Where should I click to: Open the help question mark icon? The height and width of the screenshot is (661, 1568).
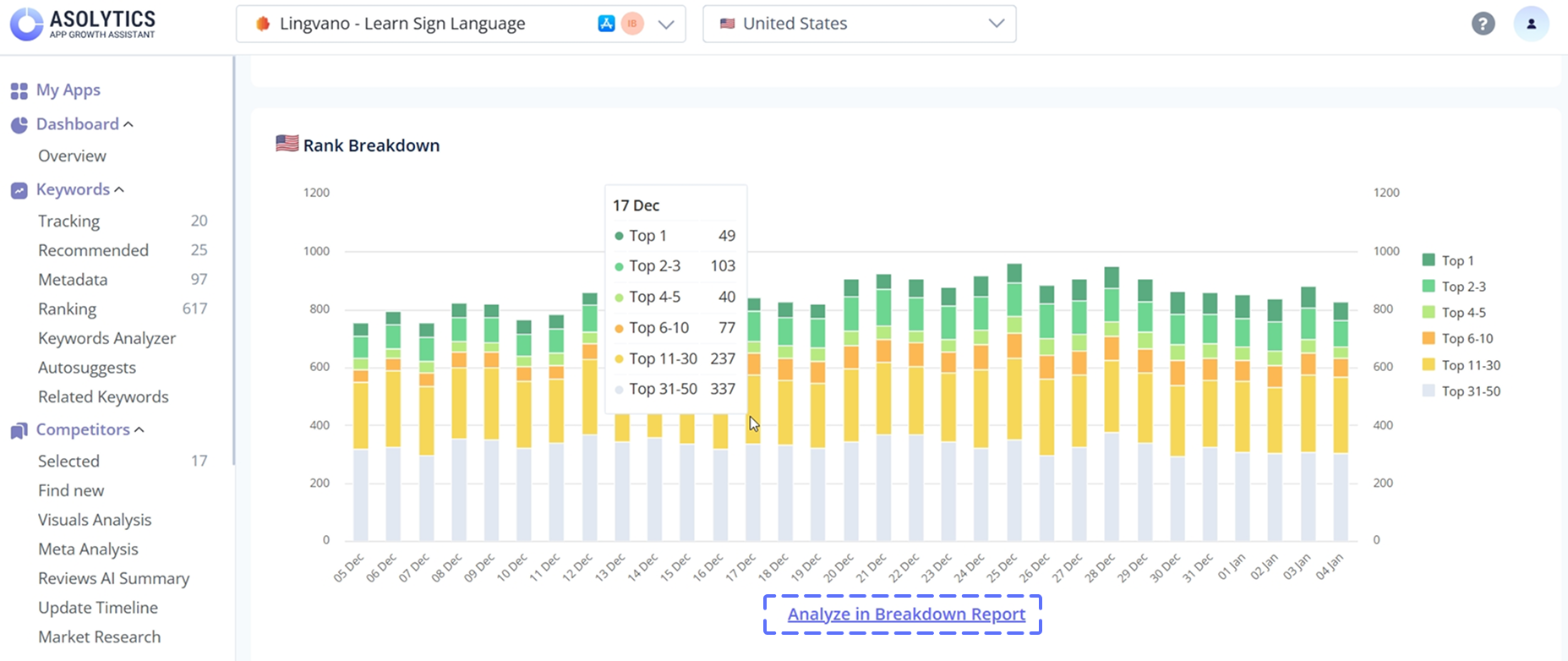point(1483,24)
